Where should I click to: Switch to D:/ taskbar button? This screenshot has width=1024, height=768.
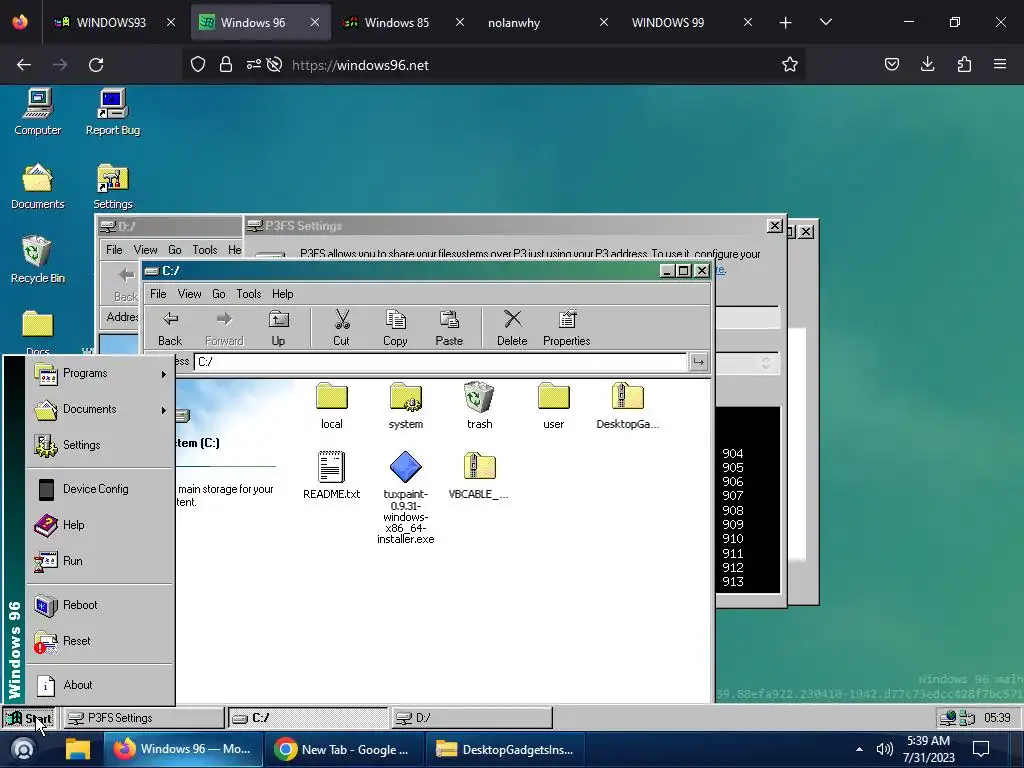tap(472, 718)
